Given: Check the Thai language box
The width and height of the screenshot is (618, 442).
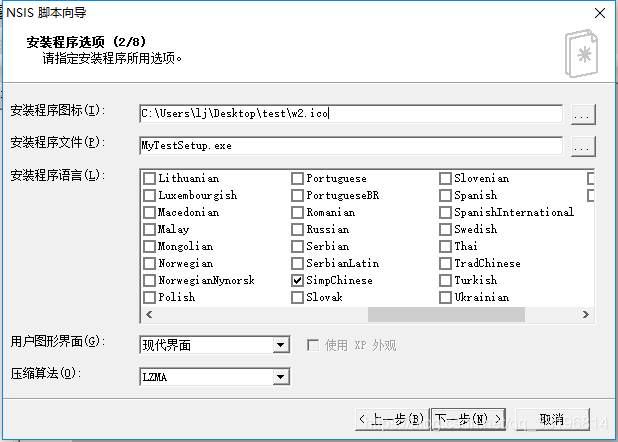Looking at the screenshot, I should pyautogui.click(x=445, y=246).
